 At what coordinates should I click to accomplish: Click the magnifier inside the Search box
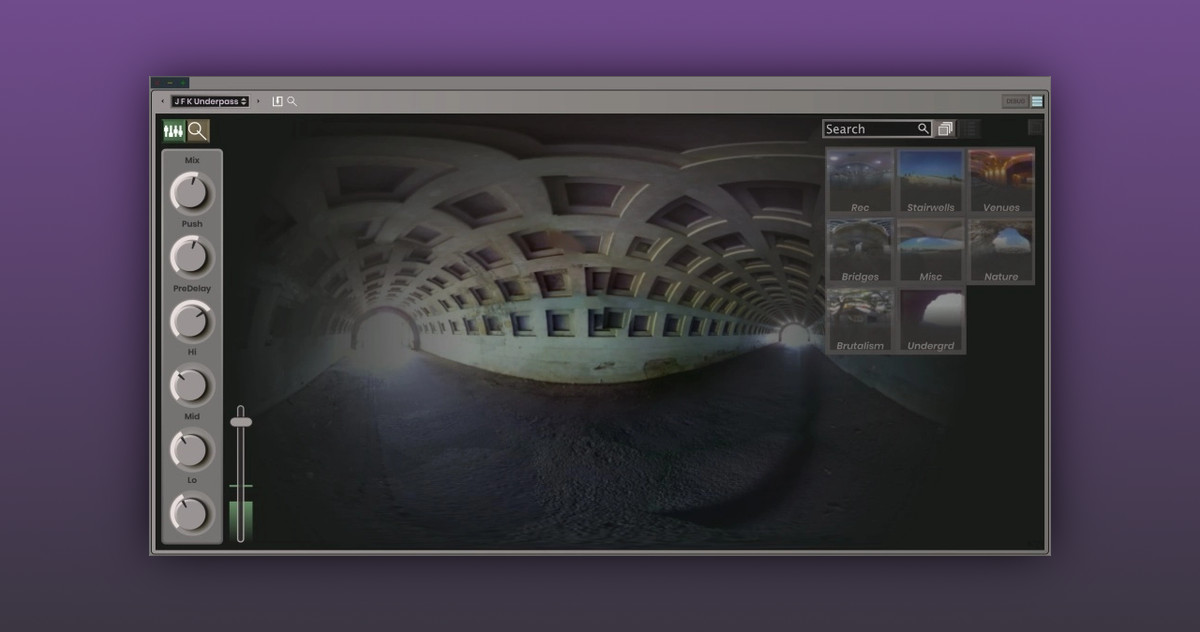[x=923, y=129]
